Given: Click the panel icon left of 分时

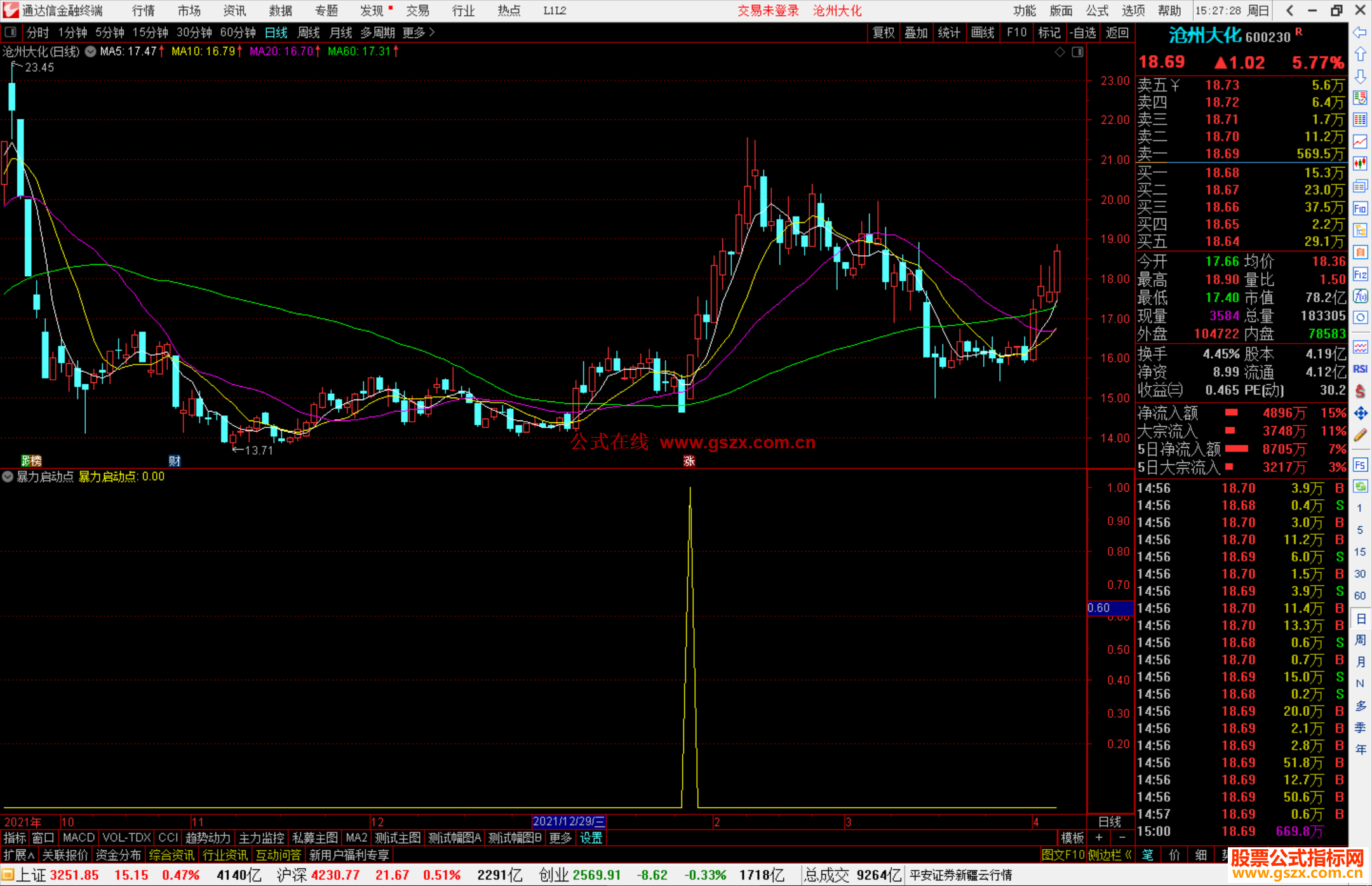Looking at the screenshot, I should coord(11,32).
